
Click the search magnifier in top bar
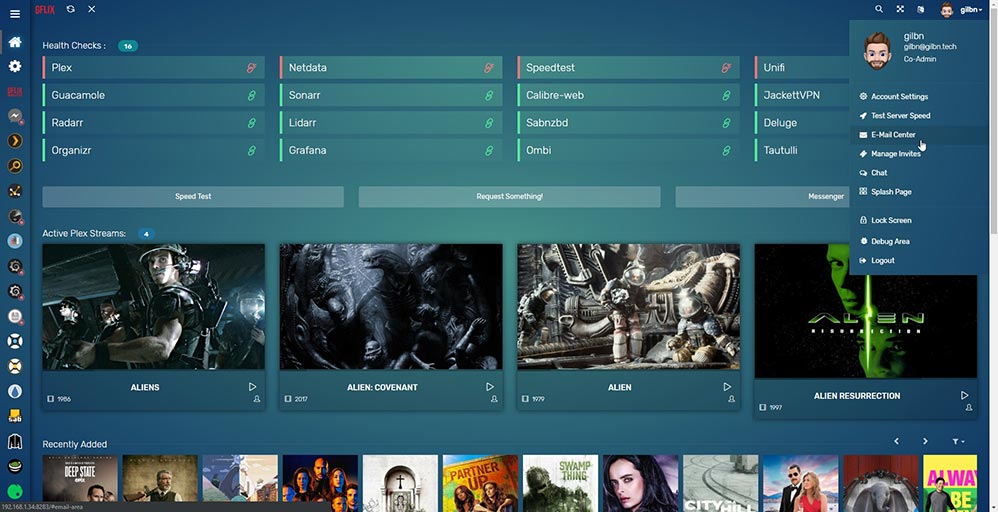[879, 9]
